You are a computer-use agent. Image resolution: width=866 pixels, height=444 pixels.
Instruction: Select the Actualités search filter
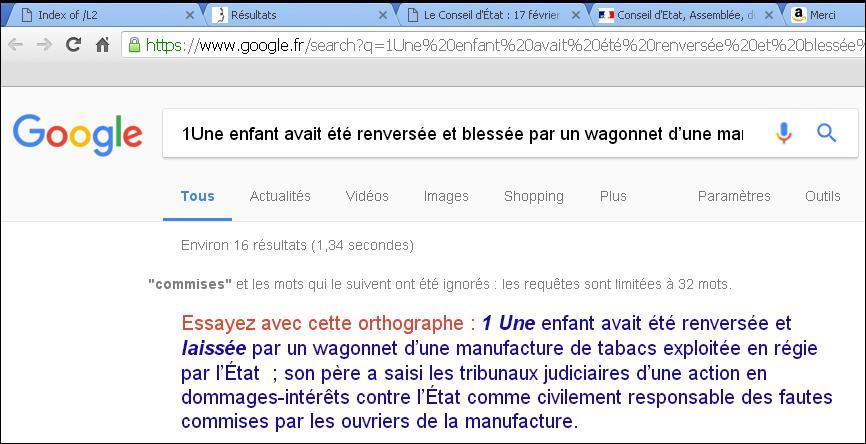click(x=280, y=196)
